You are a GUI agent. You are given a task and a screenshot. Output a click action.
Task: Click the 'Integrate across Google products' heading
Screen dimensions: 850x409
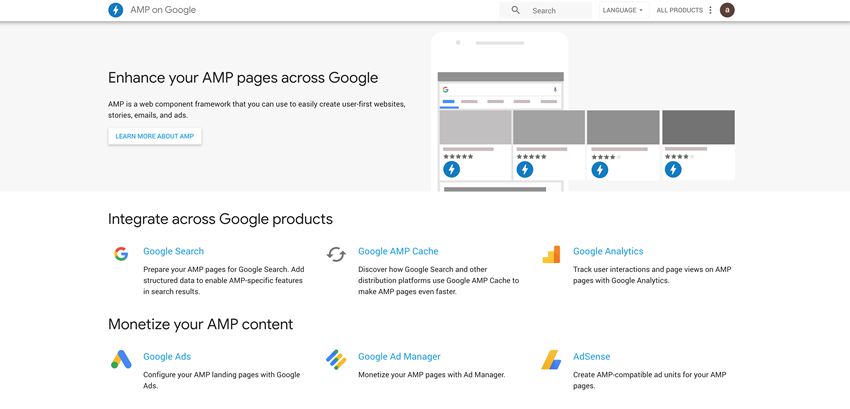coord(220,219)
